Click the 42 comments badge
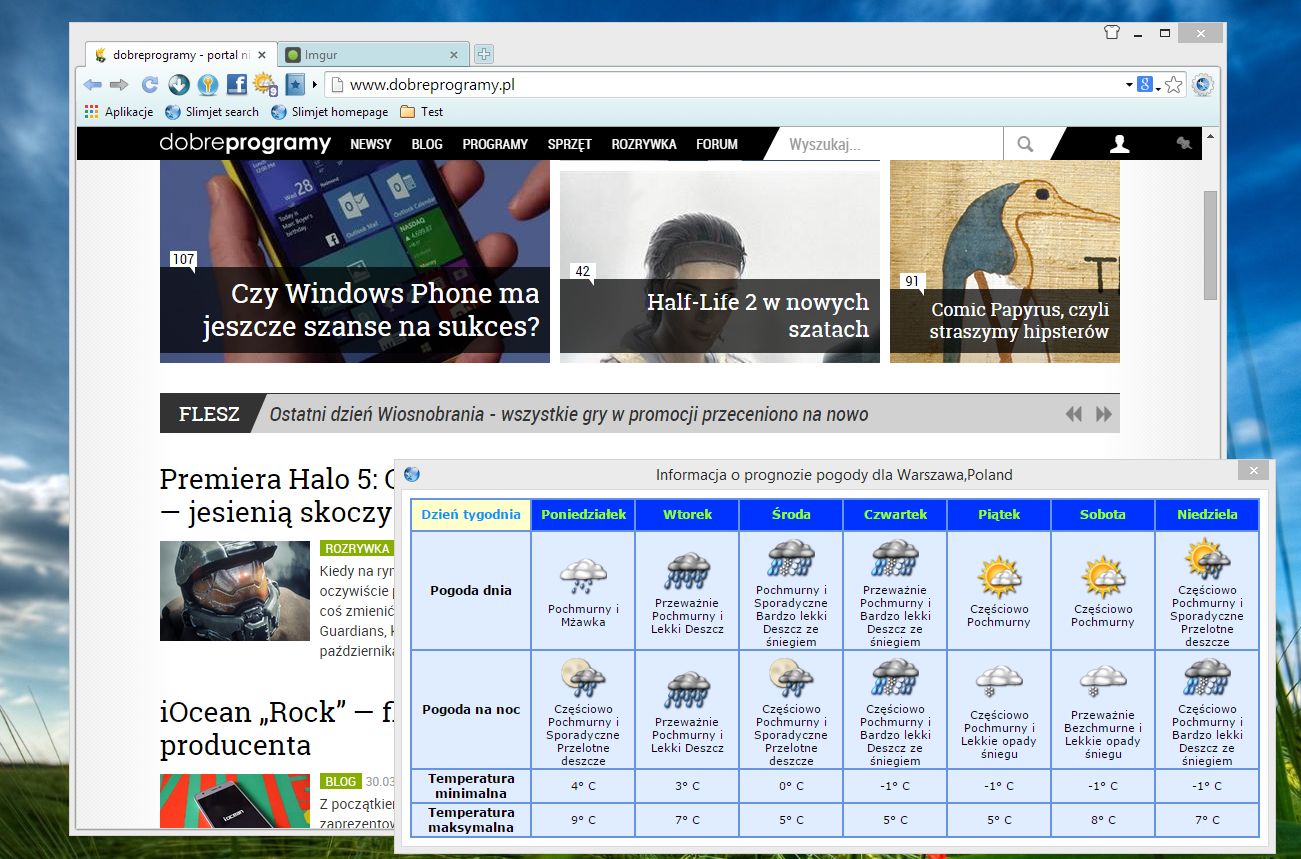The width and height of the screenshot is (1301, 859). tap(582, 272)
